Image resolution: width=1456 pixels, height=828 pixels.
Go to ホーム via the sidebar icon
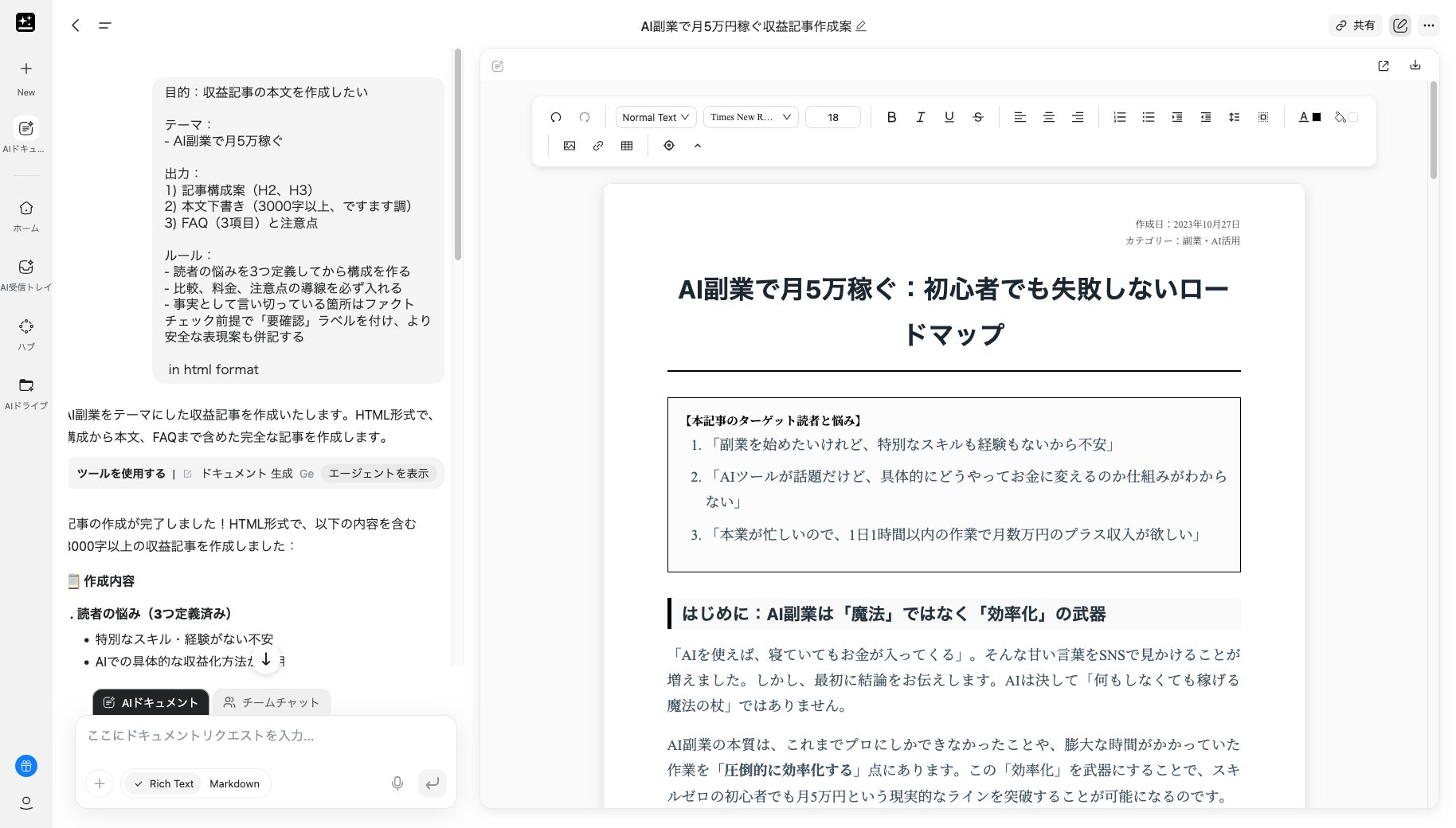(x=26, y=215)
